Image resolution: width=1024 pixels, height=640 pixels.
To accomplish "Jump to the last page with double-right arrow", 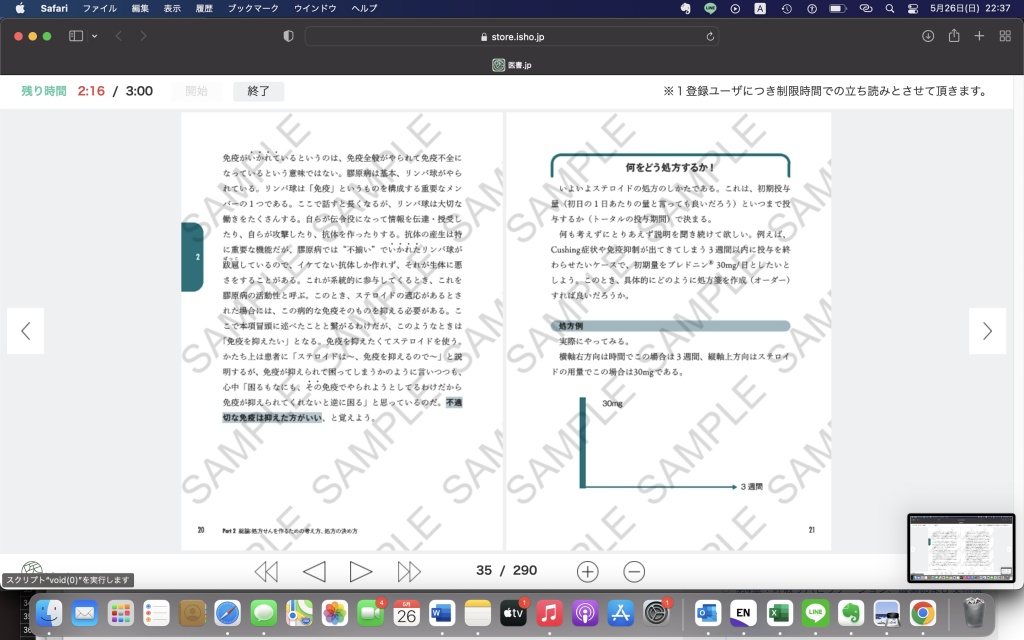I will point(409,571).
